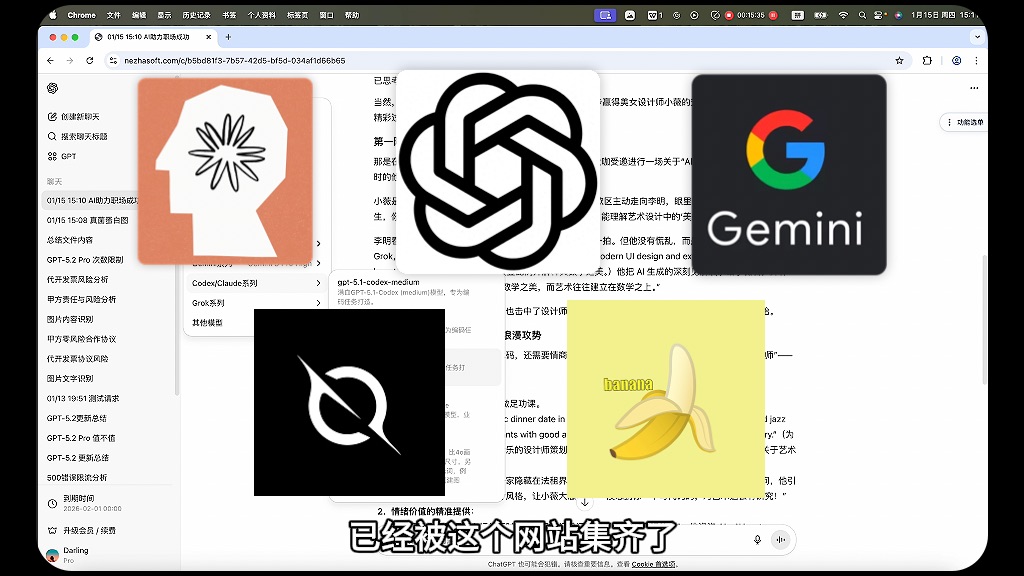Click the clock icon beside 到期时间
The width and height of the screenshot is (1024, 576).
tap(52, 504)
